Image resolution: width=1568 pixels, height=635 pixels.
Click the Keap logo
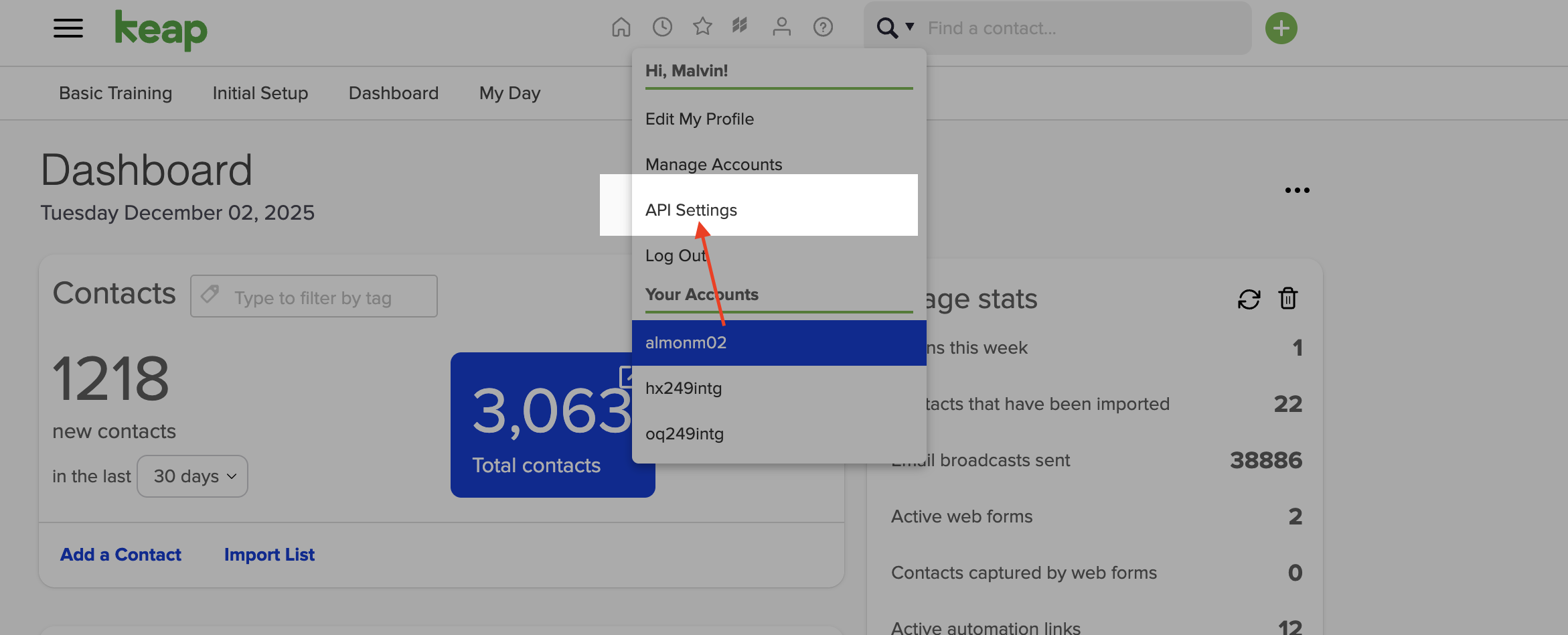(161, 29)
